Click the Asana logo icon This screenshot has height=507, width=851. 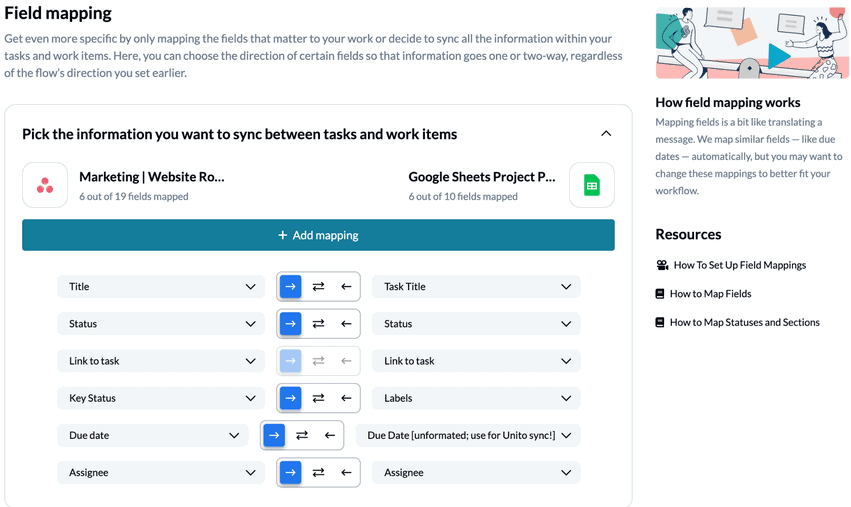pyautogui.click(x=45, y=185)
